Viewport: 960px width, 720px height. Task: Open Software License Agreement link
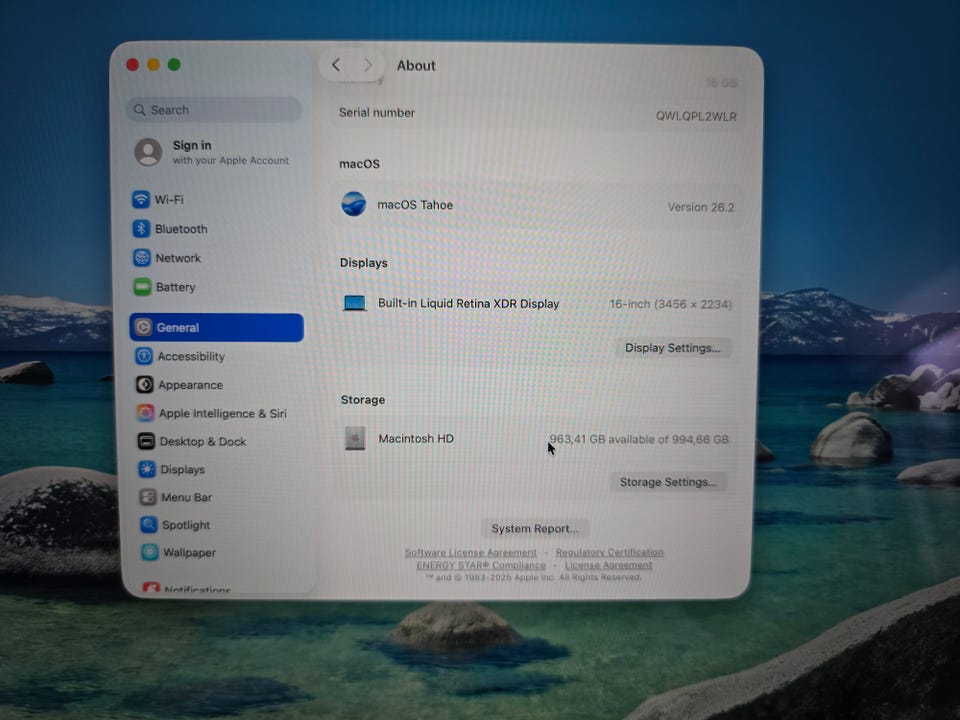[470, 552]
